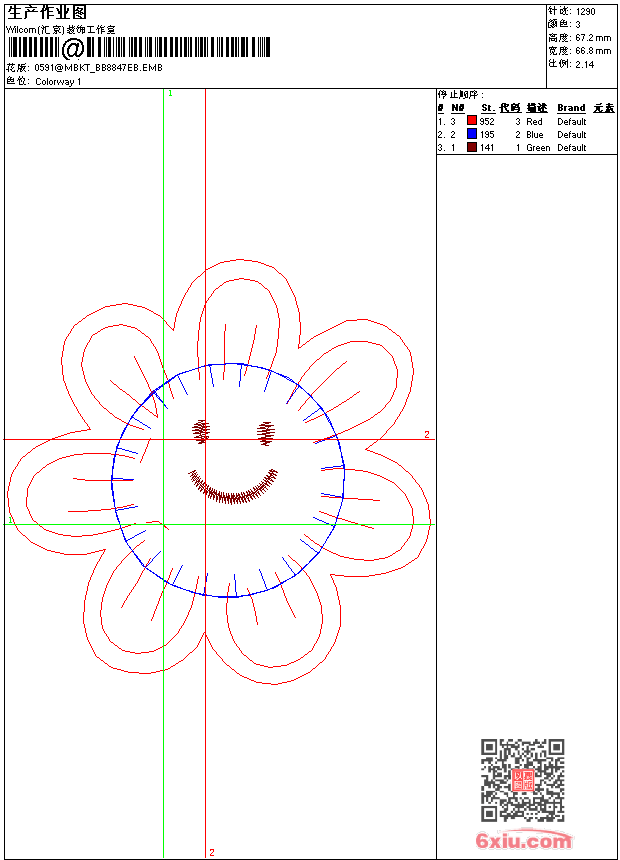Click the barcode in the header
The image size is (620, 860).
pos(140,48)
